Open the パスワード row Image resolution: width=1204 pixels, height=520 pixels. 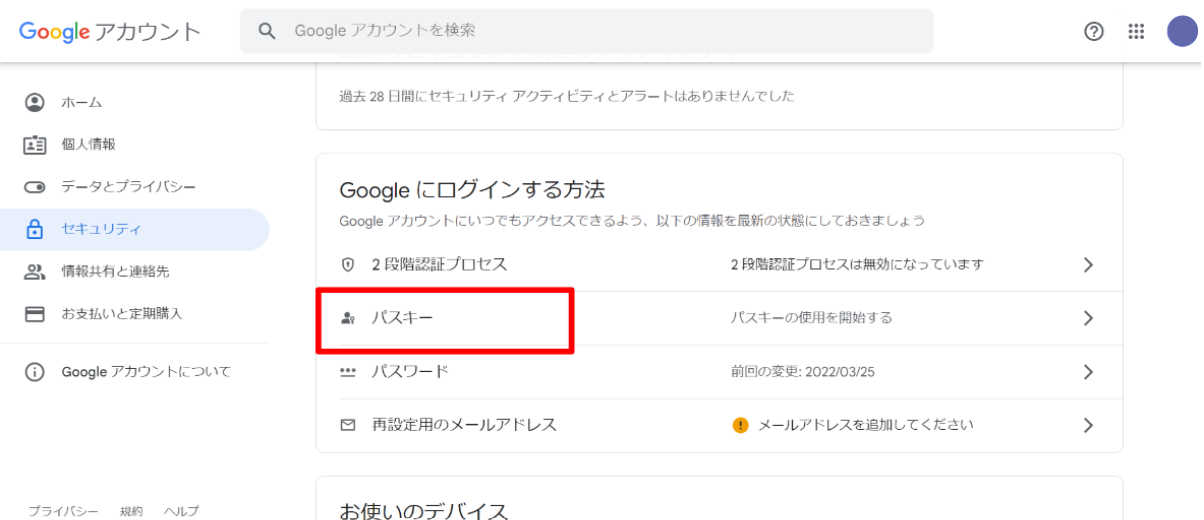[x=719, y=371]
